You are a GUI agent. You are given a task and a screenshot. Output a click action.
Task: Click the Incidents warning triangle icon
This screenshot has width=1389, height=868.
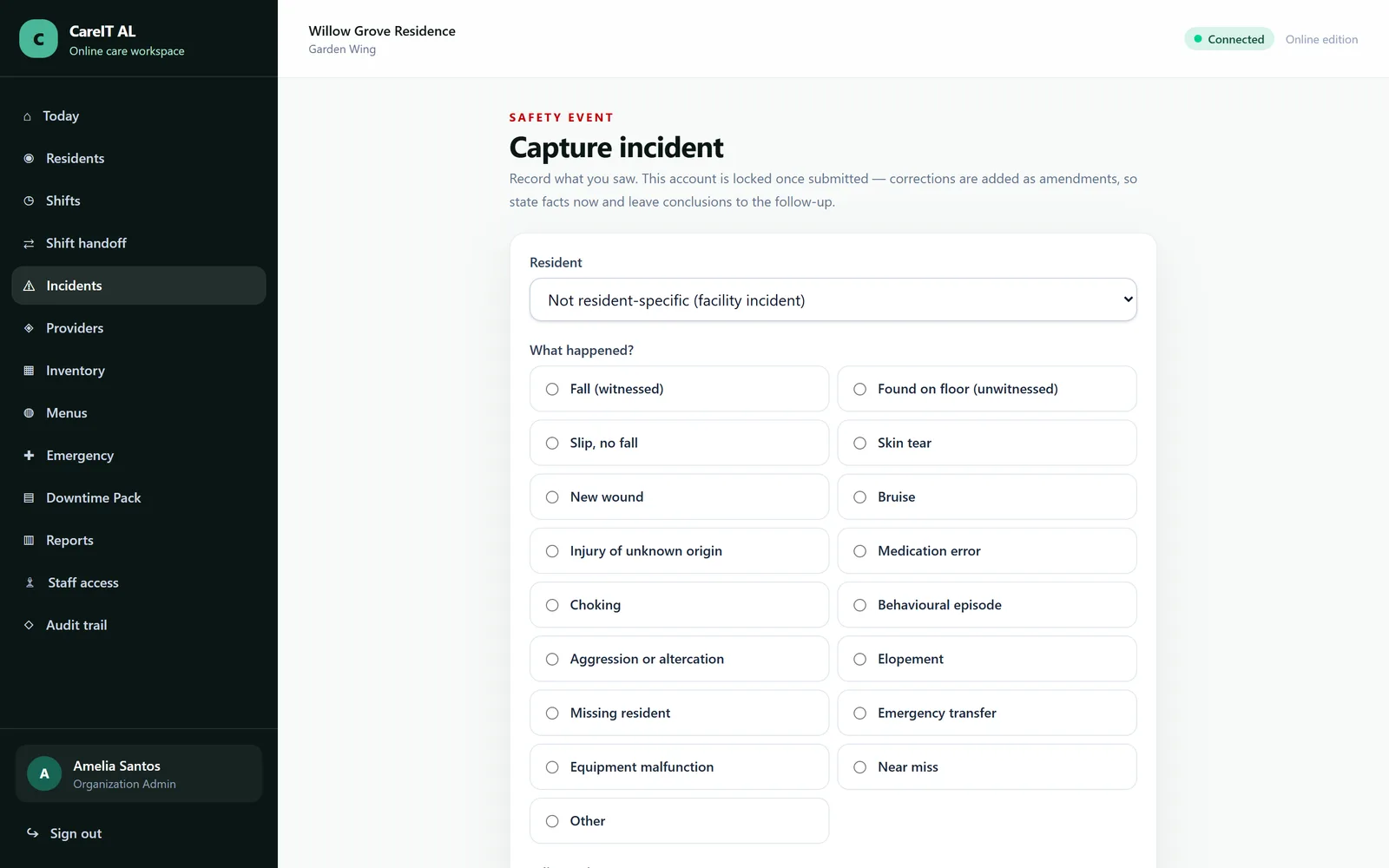[29, 286]
